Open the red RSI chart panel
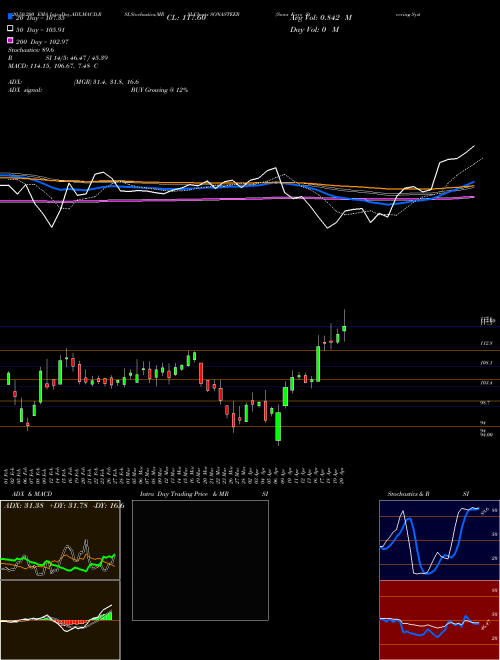The height and width of the screenshot is (660, 500). coord(439,620)
